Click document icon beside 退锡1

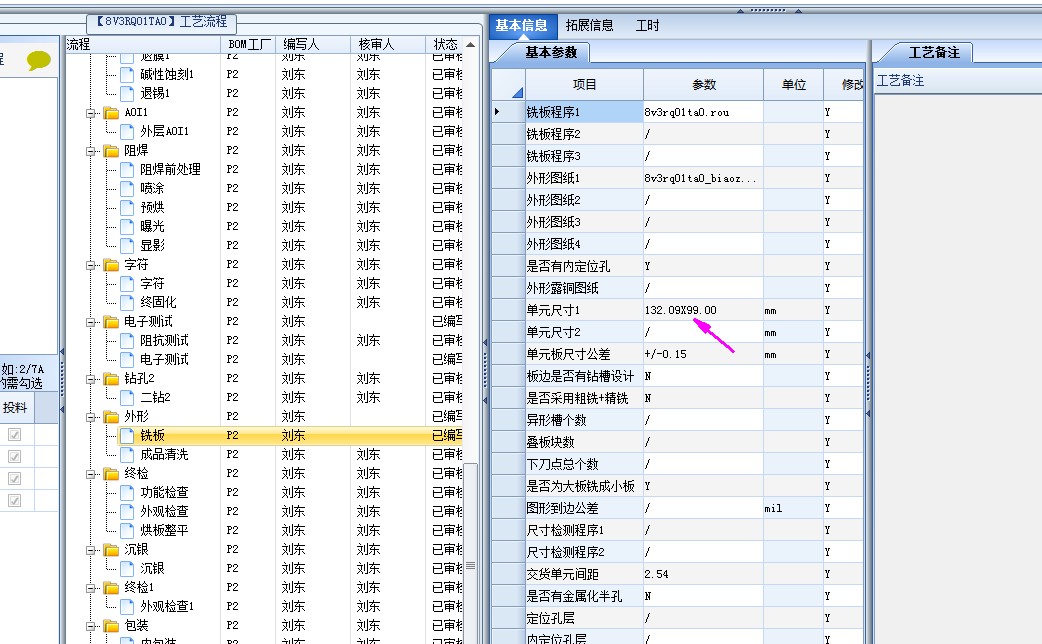tap(127, 93)
